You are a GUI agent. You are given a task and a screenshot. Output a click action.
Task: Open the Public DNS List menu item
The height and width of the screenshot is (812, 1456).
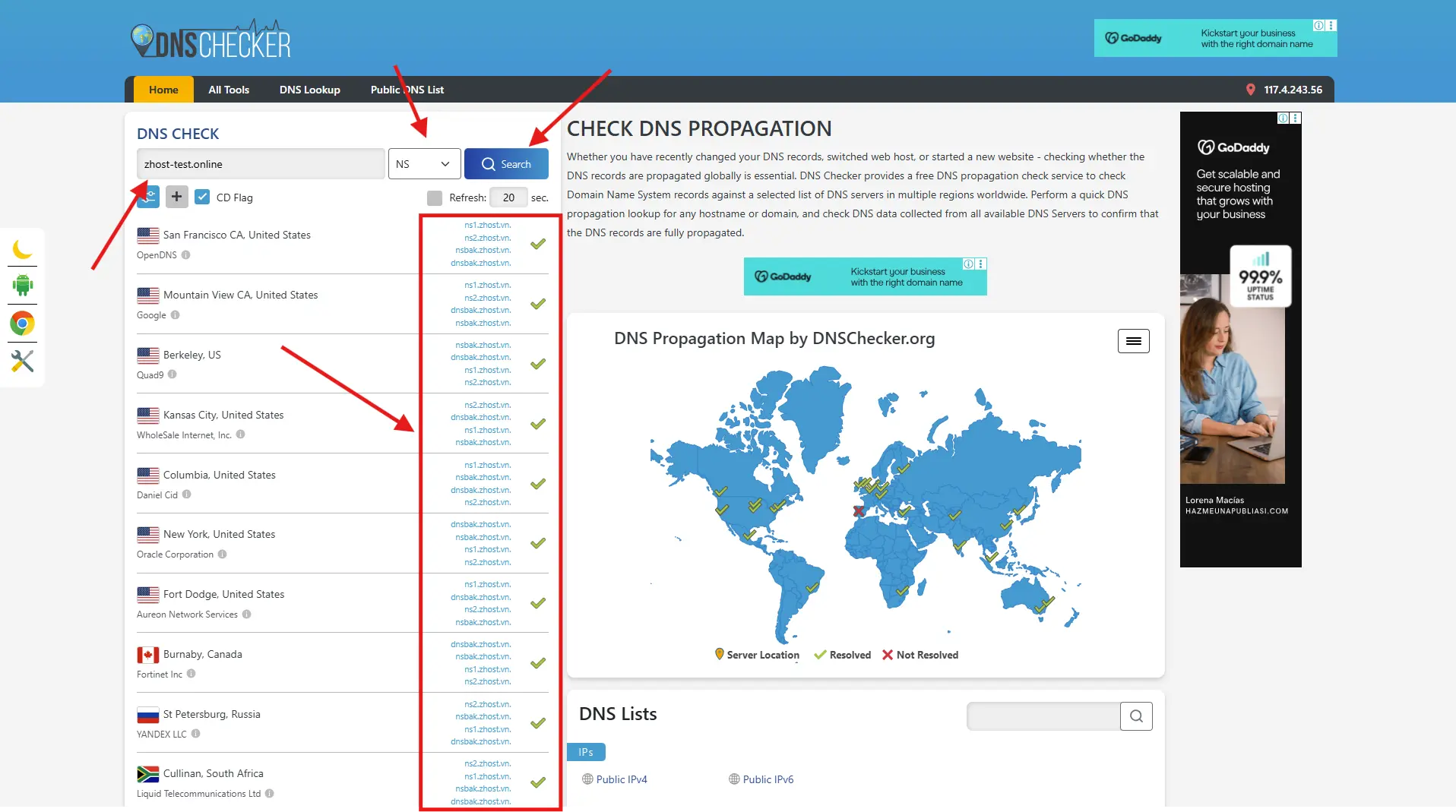tap(407, 90)
